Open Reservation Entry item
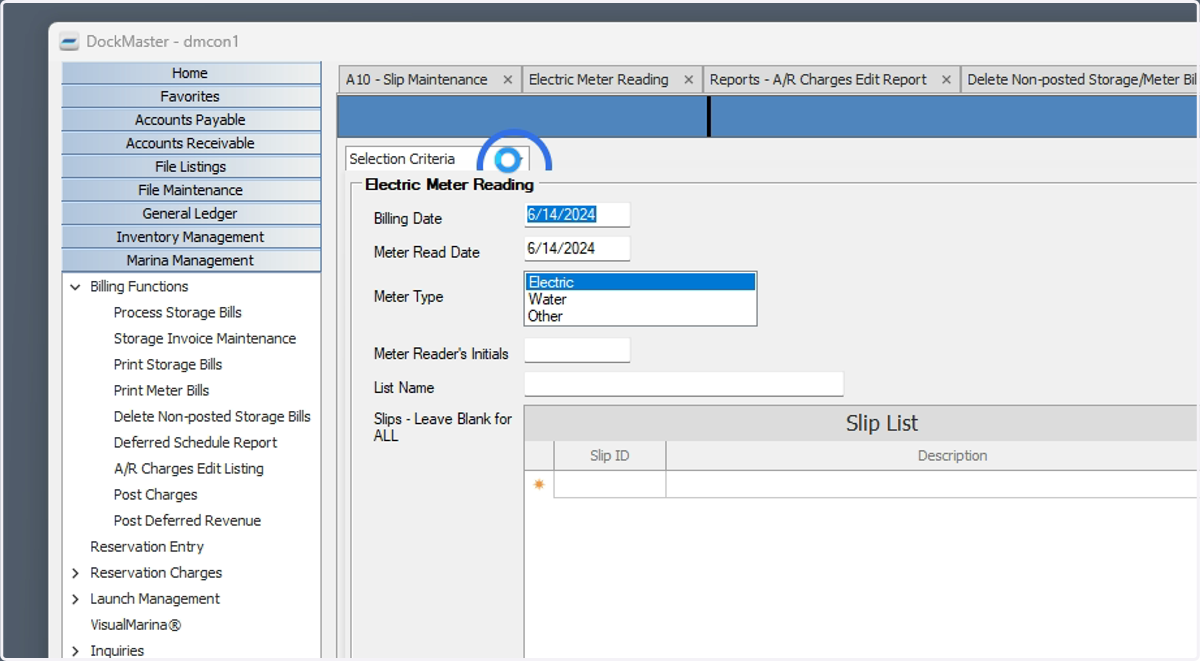1200x661 pixels. tap(147, 547)
